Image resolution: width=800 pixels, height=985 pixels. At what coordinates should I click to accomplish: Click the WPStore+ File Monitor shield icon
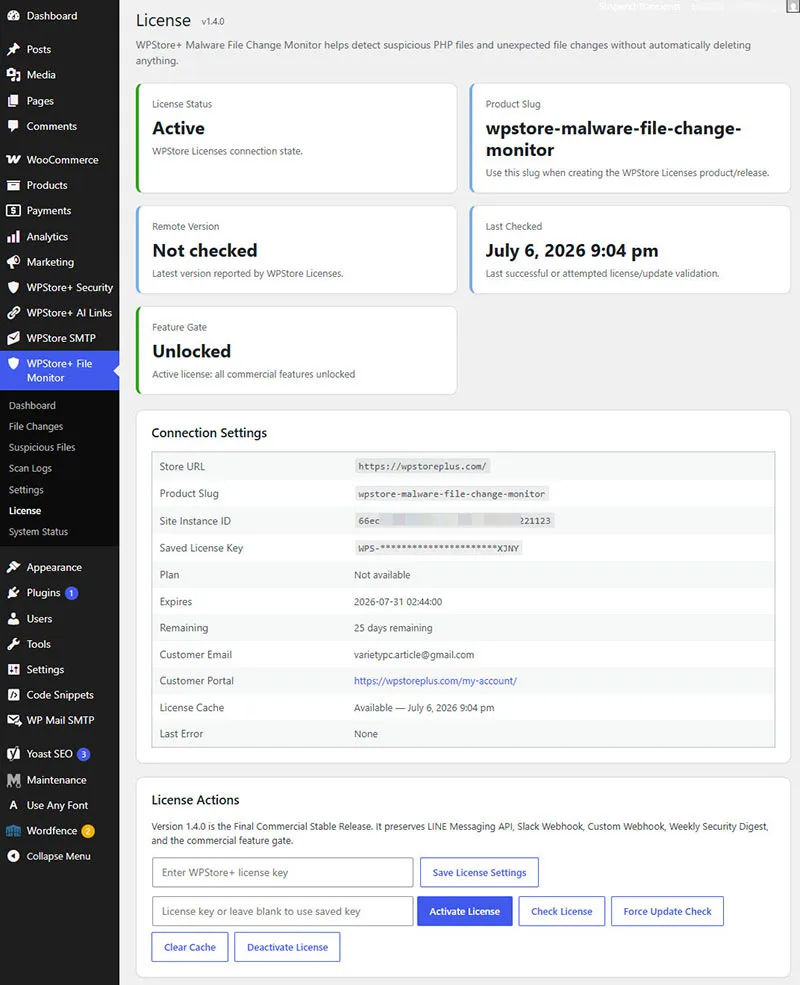pyautogui.click(x=13, y=363)
